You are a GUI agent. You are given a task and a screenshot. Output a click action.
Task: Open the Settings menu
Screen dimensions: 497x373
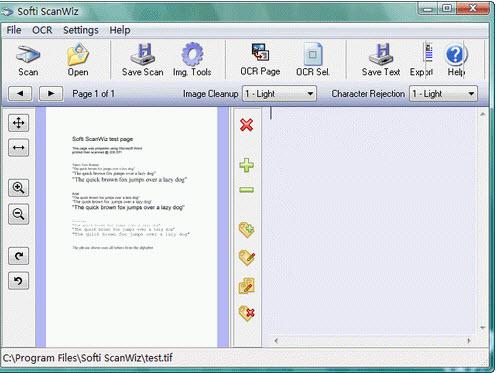81,30
